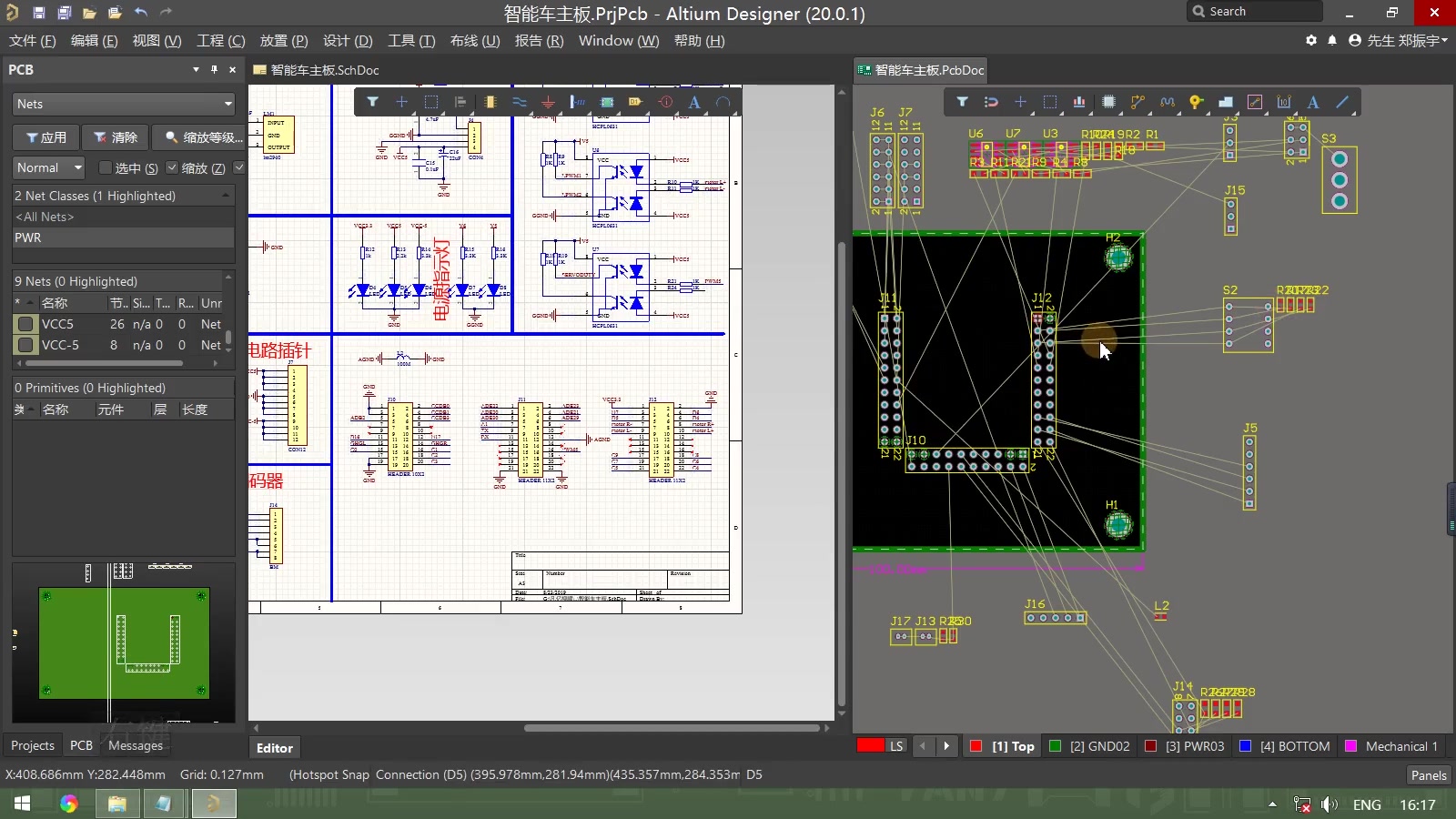1456x819 pixels.
Task: Click schematic toolbar Align objects icon
Action: click(460, 102)
